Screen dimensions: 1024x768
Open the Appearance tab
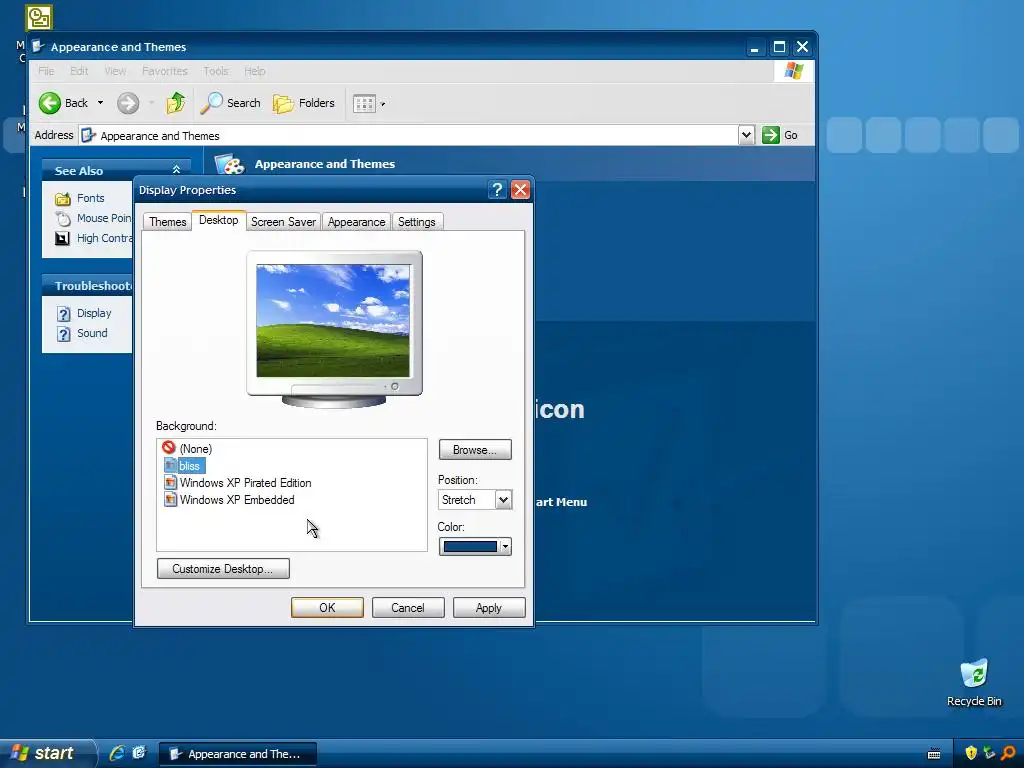pyautogui.click(x=356, y=222)
